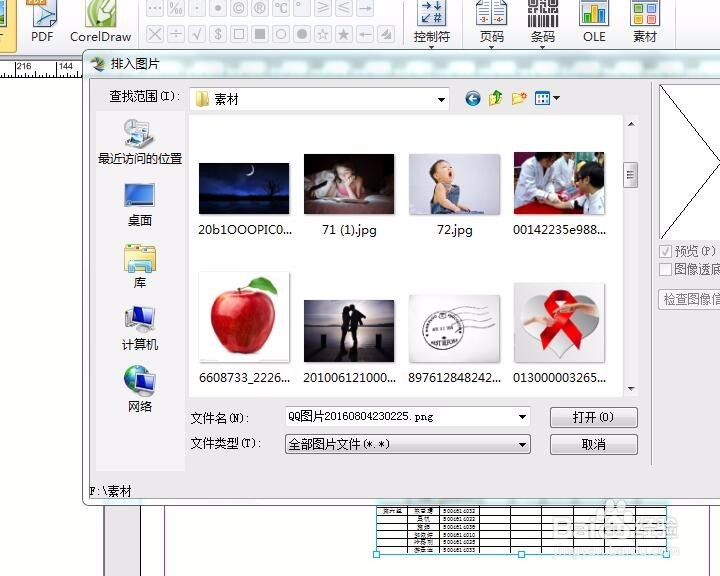Screen dimensions: 720x576
Task: Click the CorelDraw import icon
Action: coord(101,21)
